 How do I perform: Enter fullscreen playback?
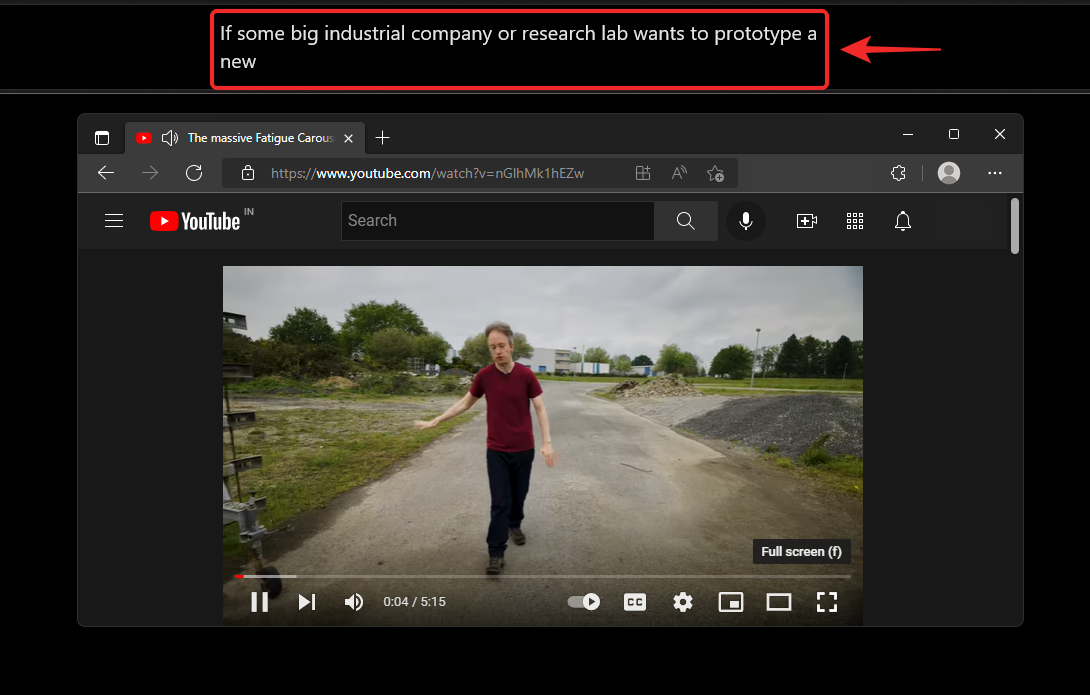click(827, 601)
